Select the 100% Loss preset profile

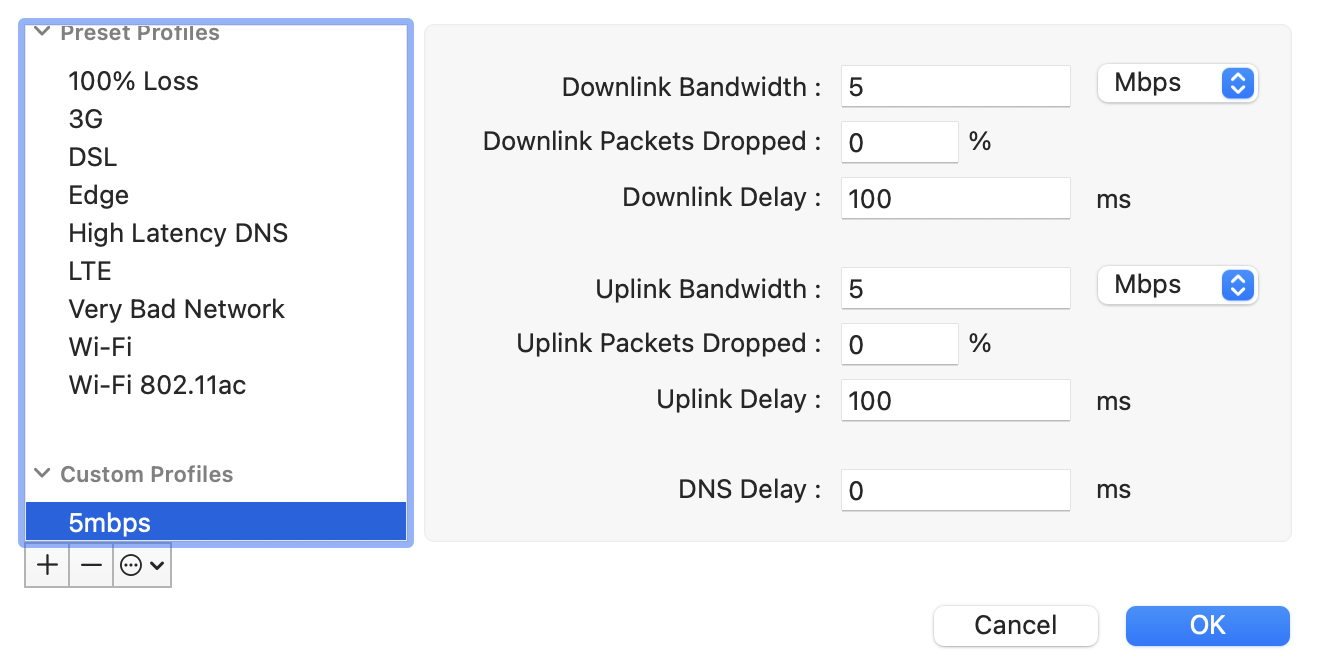(133, 81)
